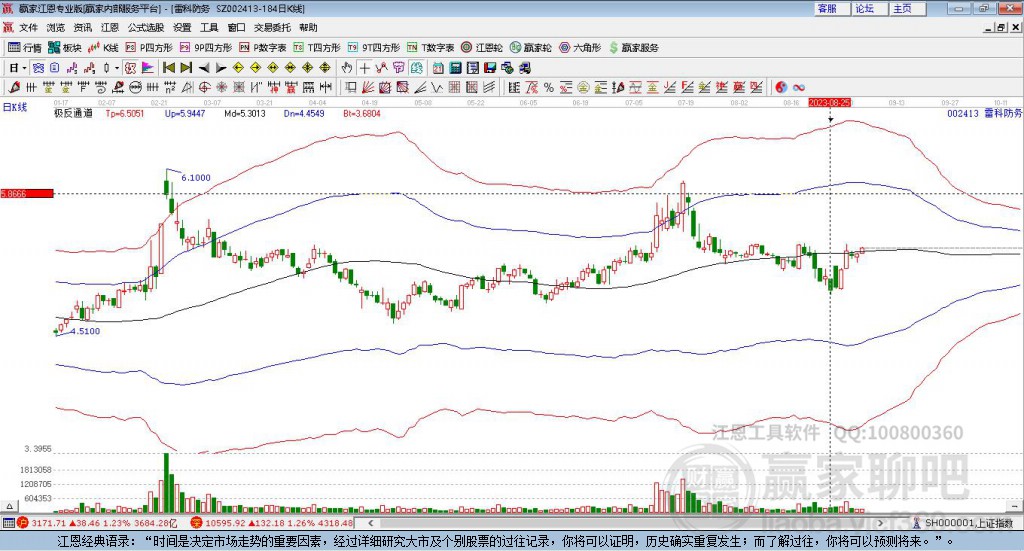
Task: Click the save floppy disk icon
Action: pos(490,68)
